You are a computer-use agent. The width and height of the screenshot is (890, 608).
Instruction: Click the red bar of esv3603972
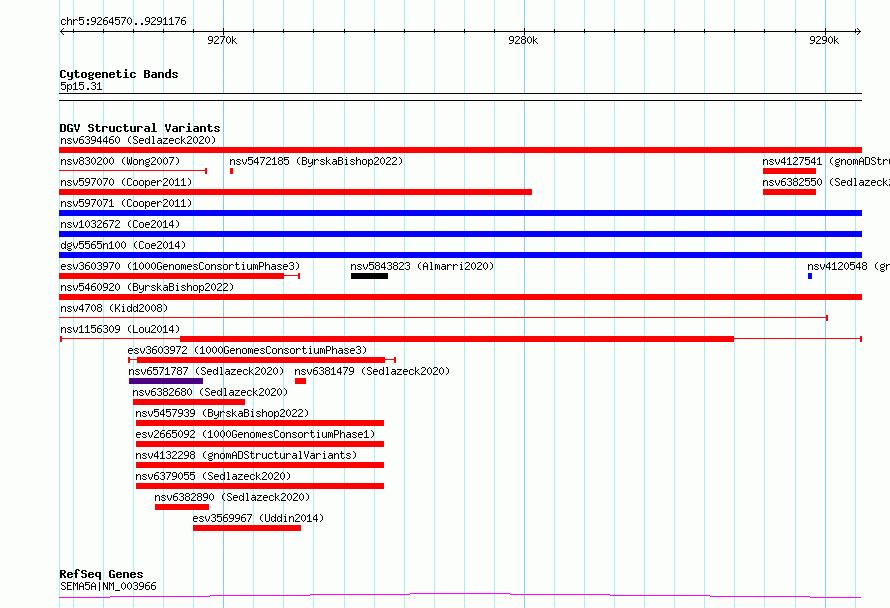(x=261, y=360)
